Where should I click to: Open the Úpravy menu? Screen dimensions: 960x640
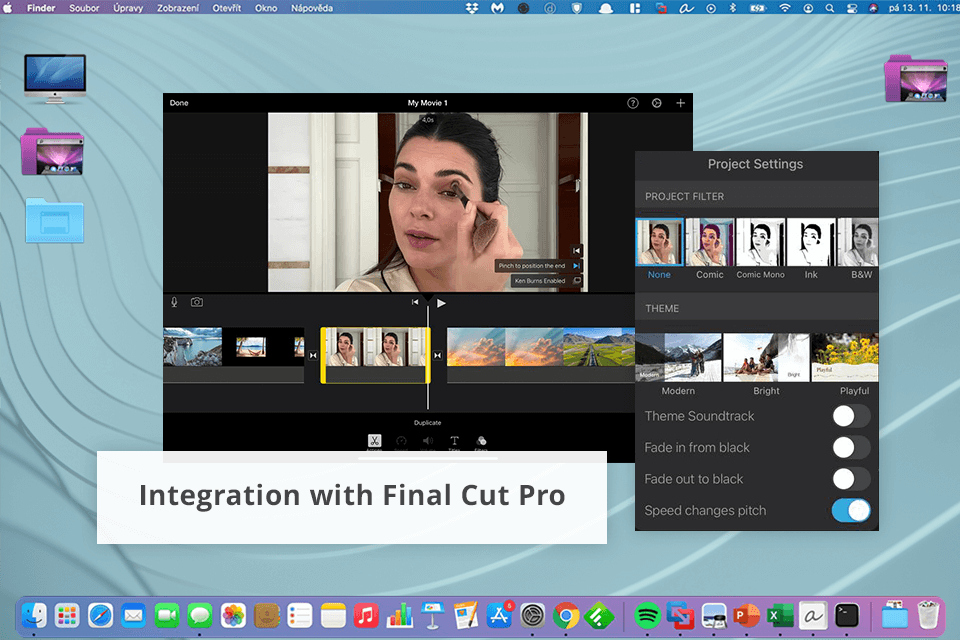tap(128, 8)
